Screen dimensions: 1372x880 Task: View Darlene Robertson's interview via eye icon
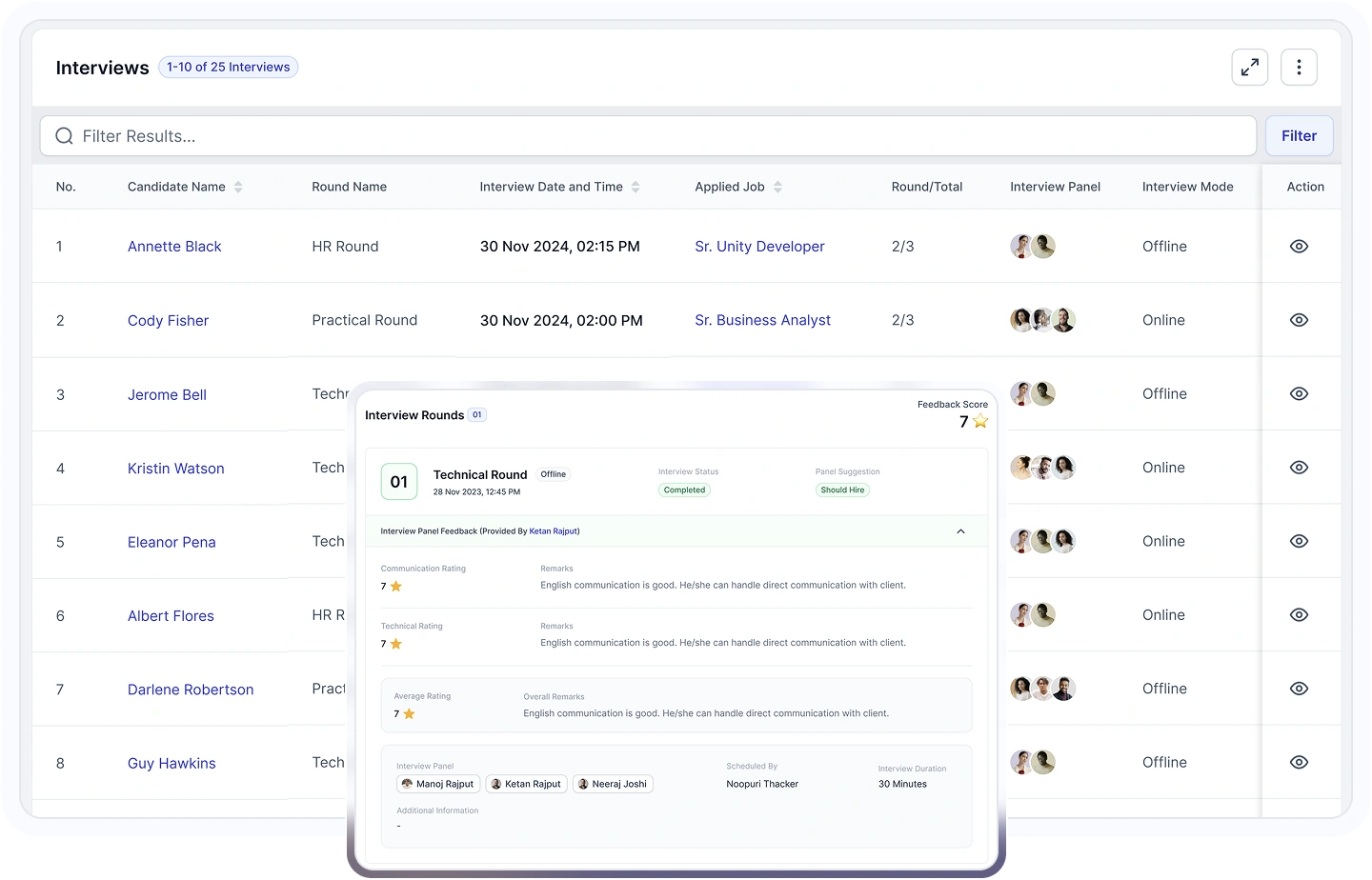1299,689
